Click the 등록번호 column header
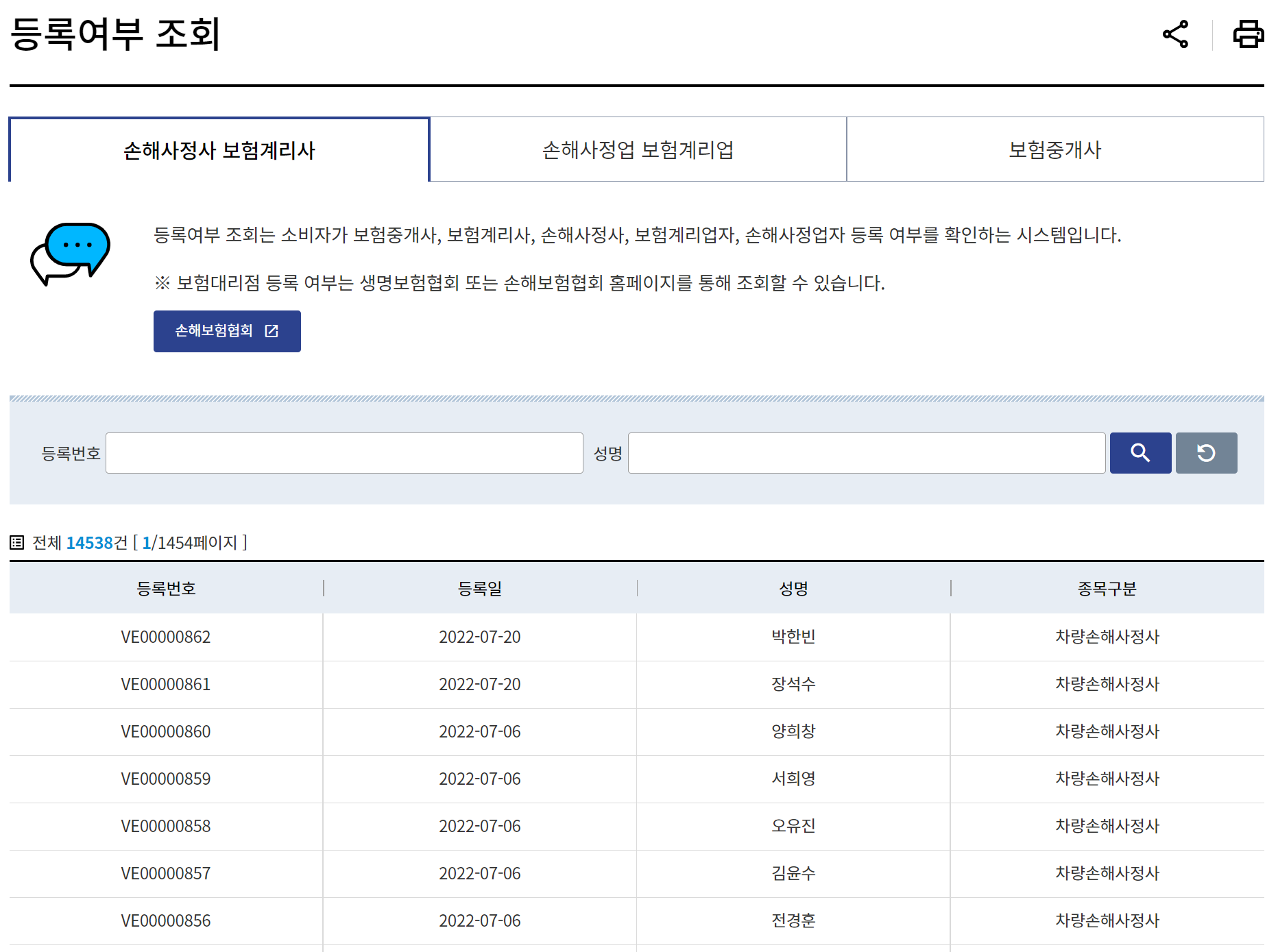The image size is (1278, 952). pyautogui.click(x=166, y=588)
